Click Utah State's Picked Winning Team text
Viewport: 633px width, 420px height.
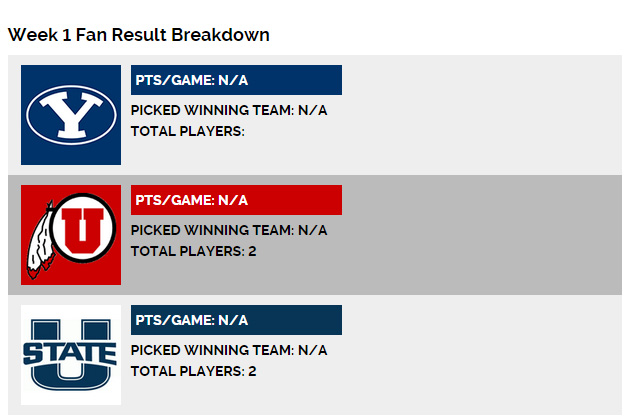click(x=229, y=350)
